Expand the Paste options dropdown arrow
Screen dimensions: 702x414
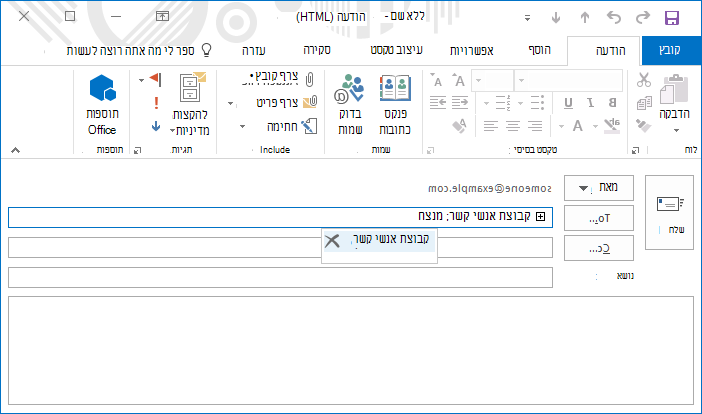click(676, 130)
